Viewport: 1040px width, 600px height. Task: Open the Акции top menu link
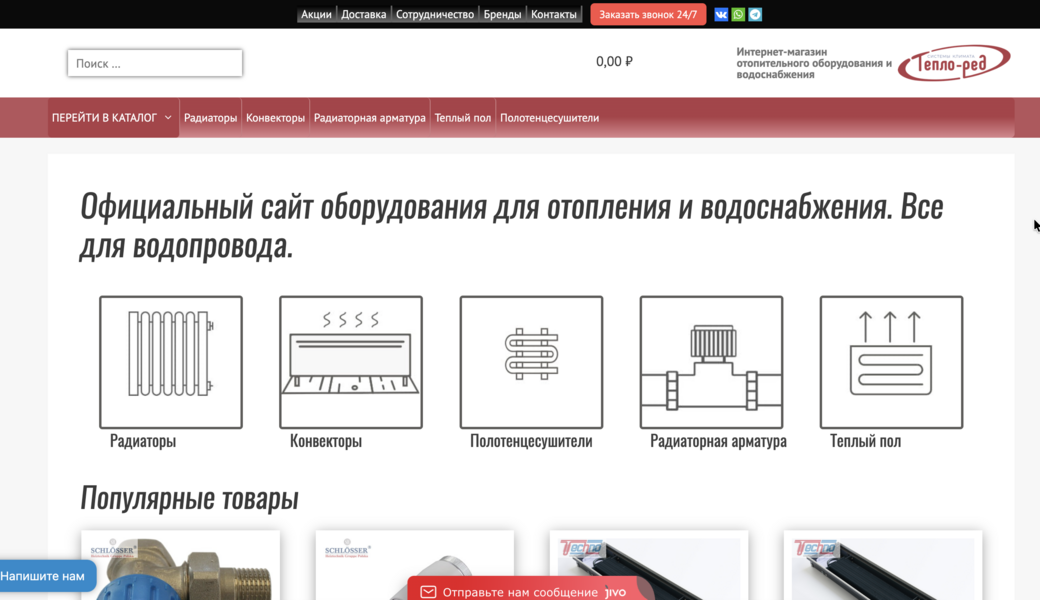pos(316,14)
